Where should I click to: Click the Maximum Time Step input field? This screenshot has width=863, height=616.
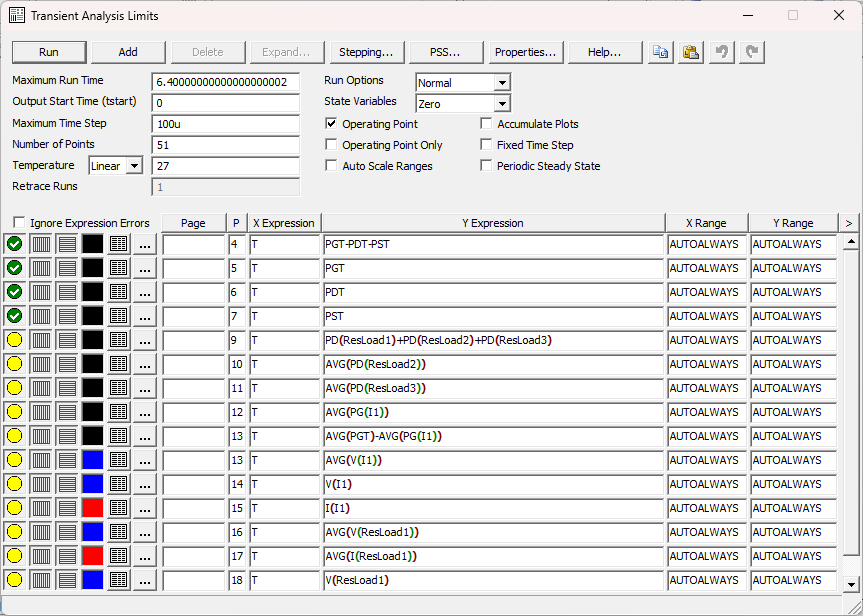226,124
